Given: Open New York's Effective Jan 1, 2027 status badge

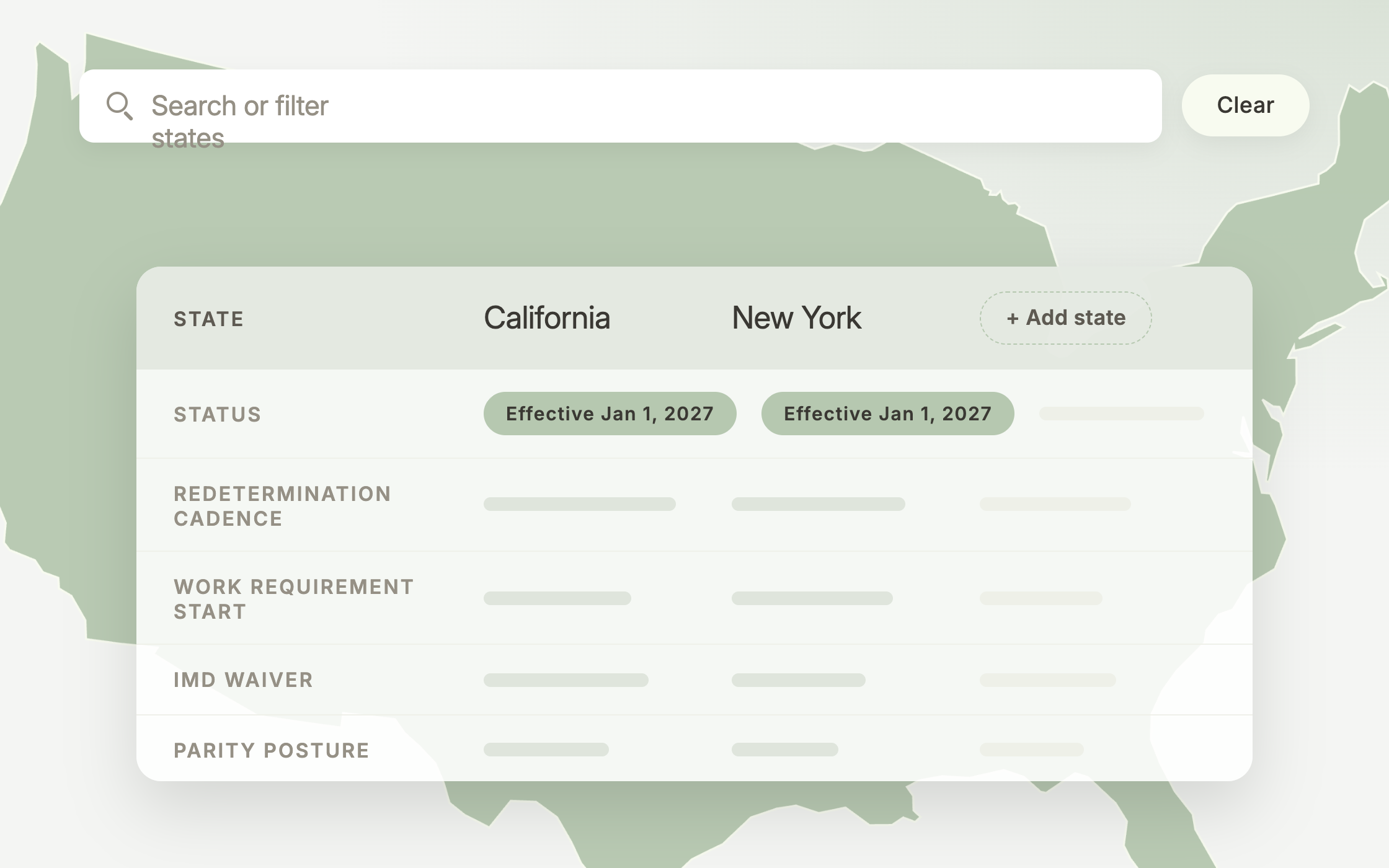Looking at the screenshot, I should pyautogui.click(x=887, y=414).
